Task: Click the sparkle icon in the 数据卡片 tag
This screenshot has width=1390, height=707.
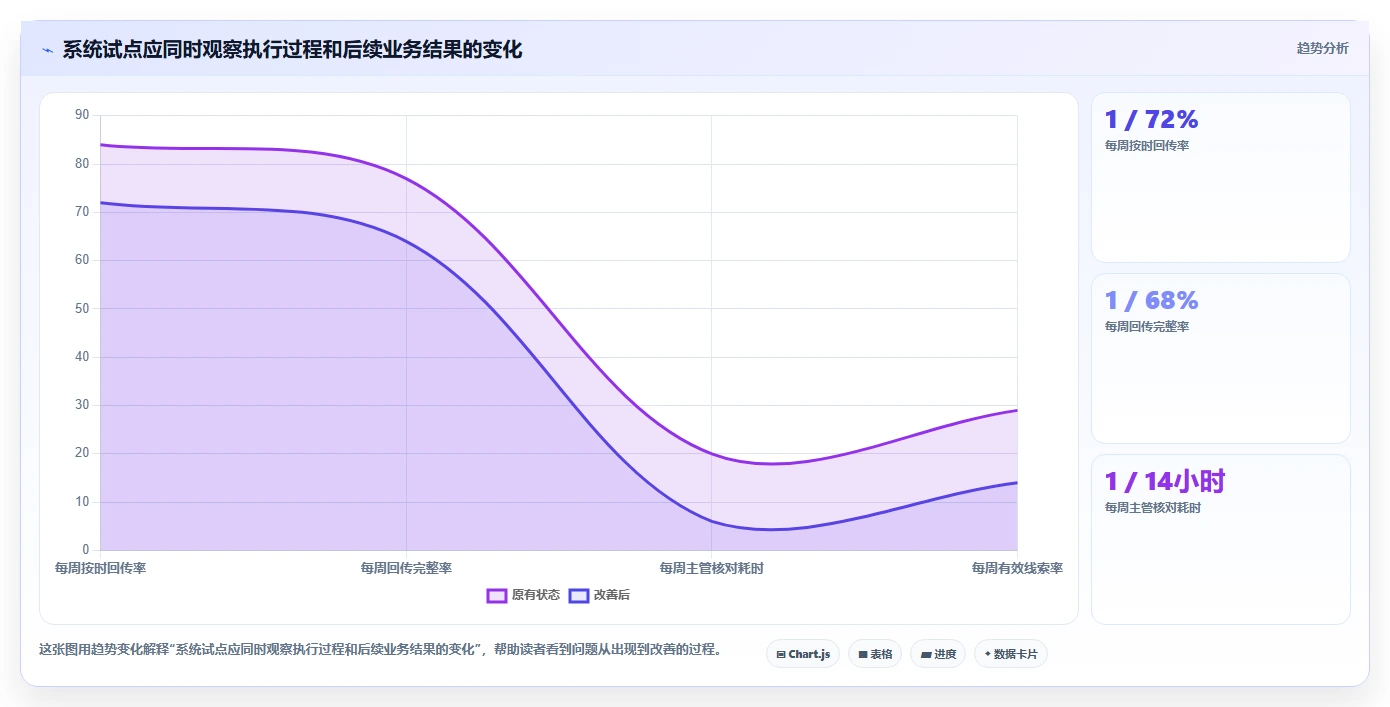Action: [x=987, y=654]
